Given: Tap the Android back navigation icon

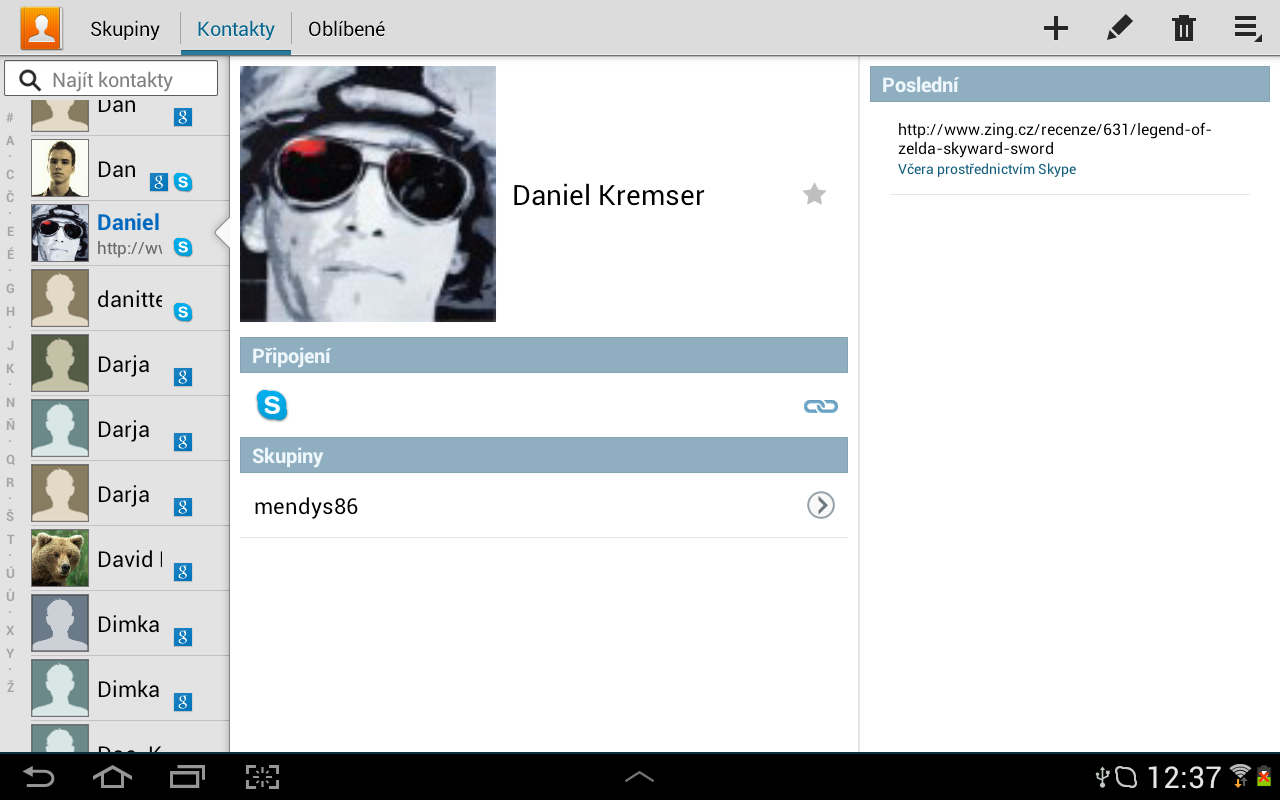Looking at the screenshot, I should 39,777.
